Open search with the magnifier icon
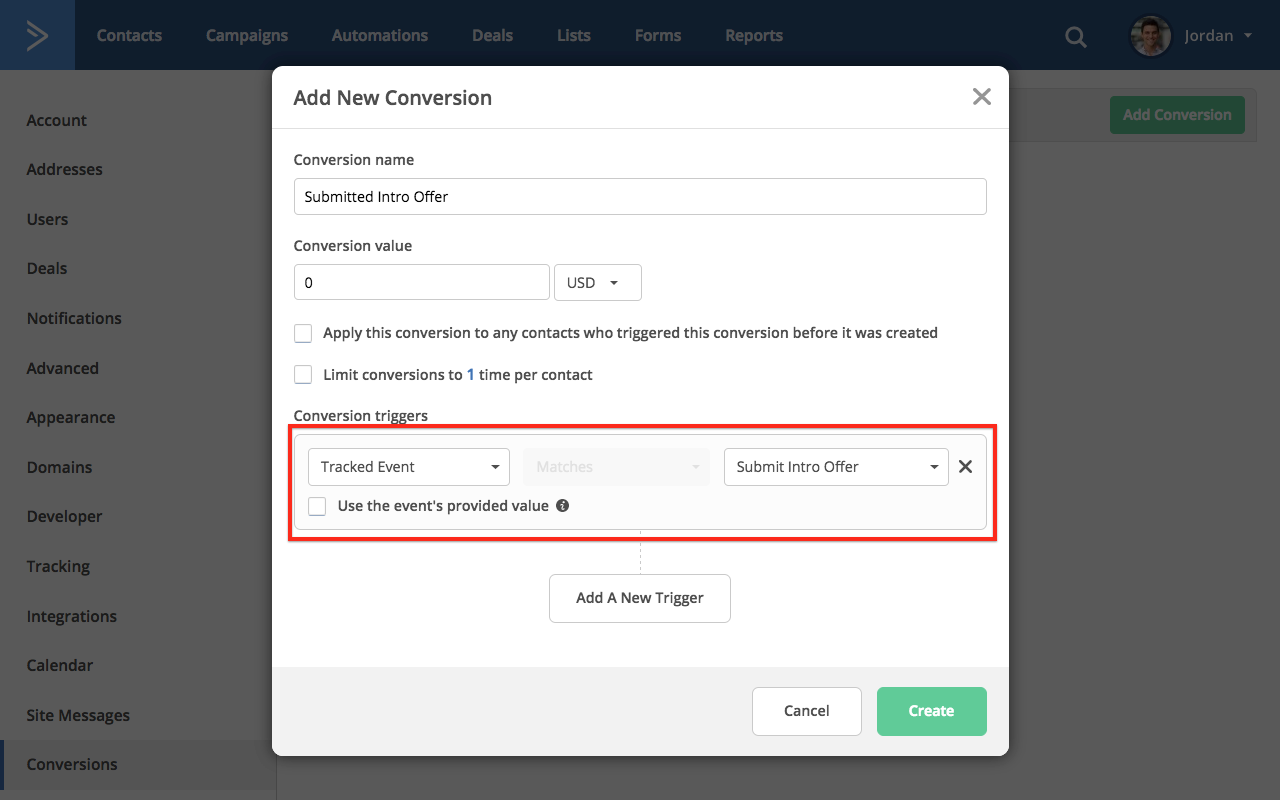The image size is (1280, 800). tap(1075, 37)
